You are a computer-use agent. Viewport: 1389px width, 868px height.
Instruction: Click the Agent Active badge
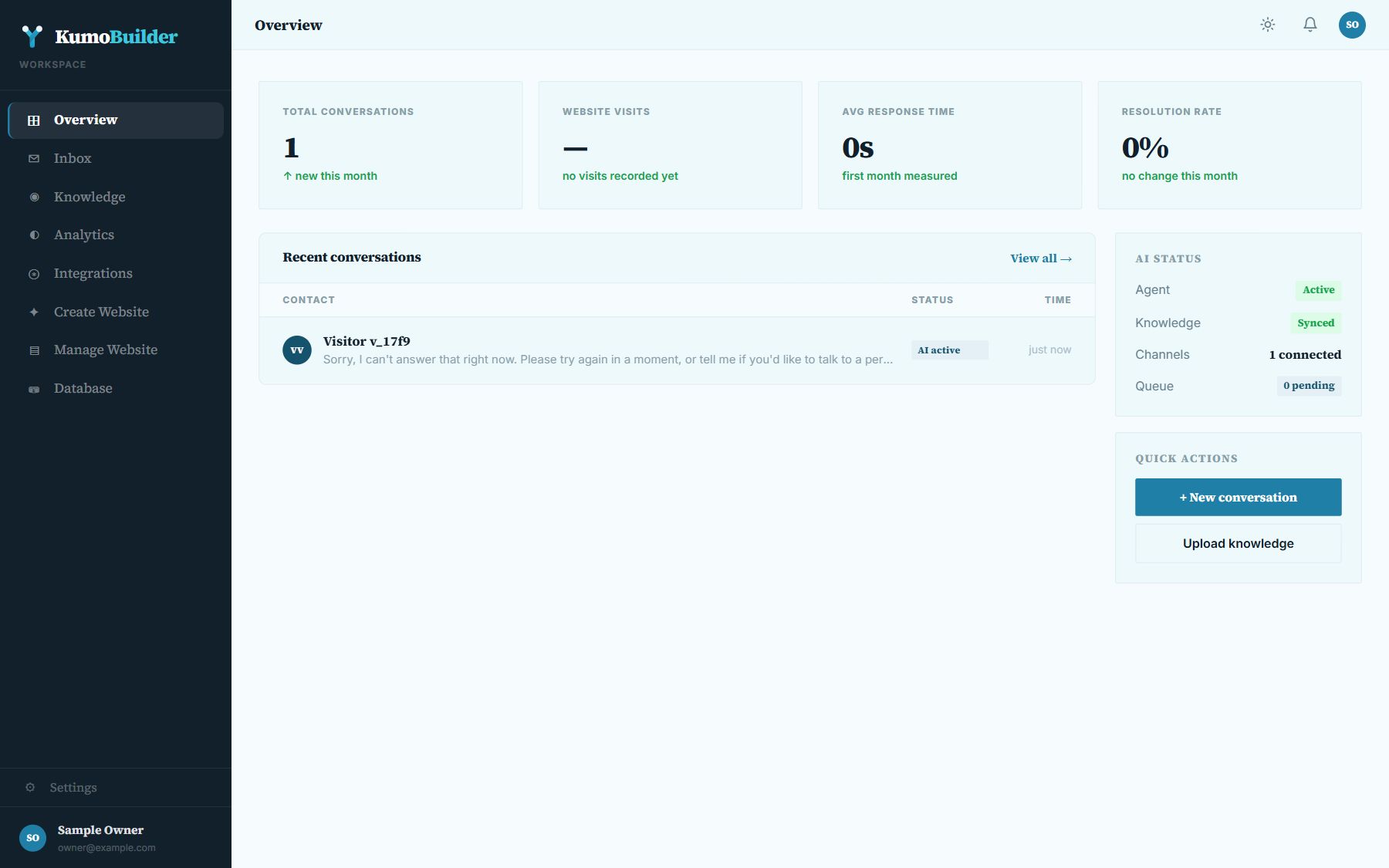1318,290
